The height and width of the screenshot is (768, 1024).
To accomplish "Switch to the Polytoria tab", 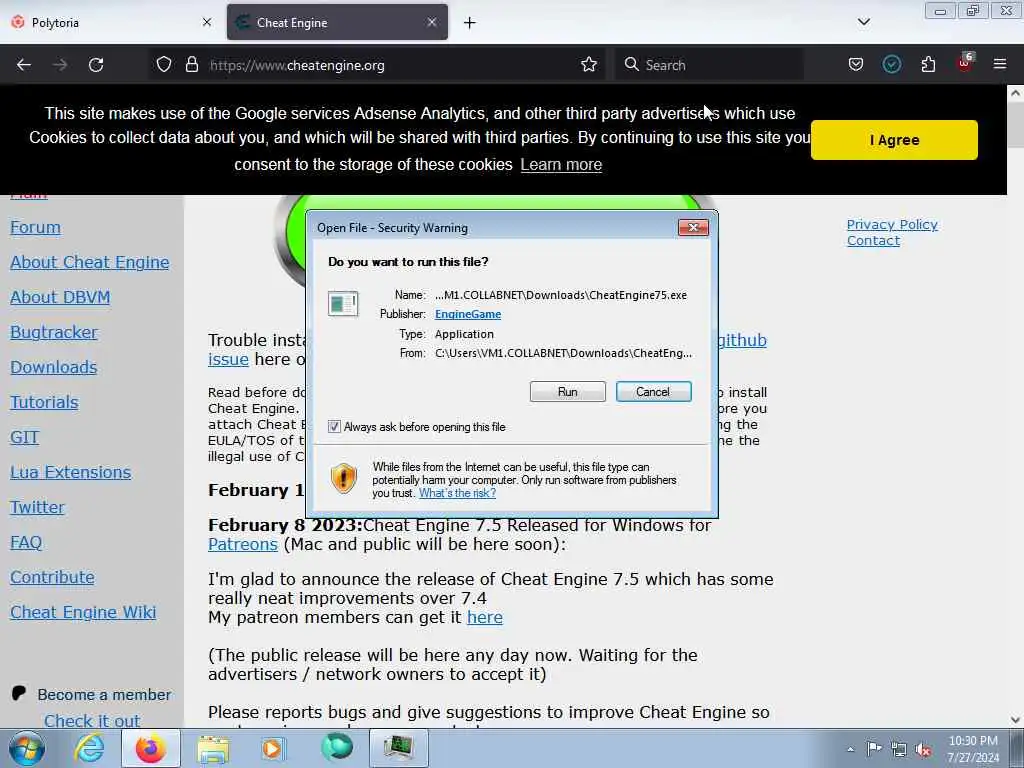I will [111, 22].
